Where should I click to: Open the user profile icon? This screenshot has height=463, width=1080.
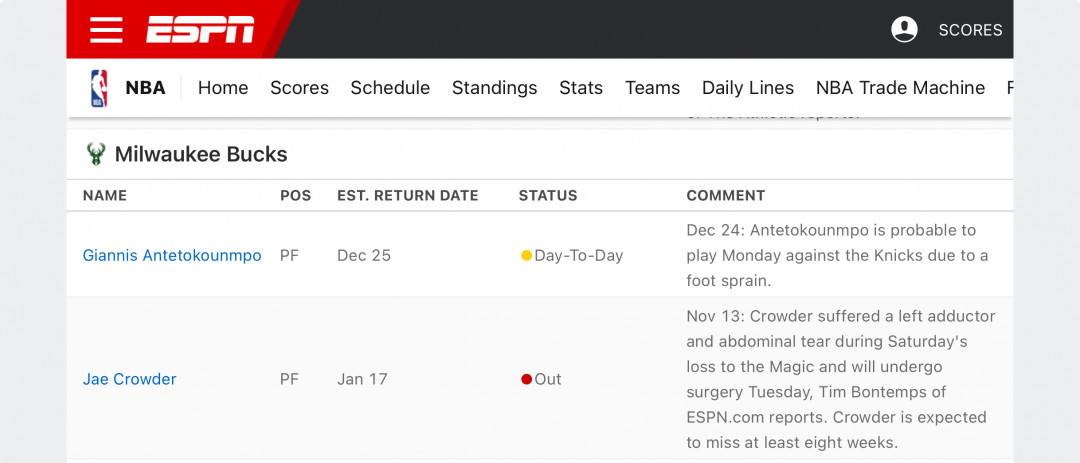(904, 30)
